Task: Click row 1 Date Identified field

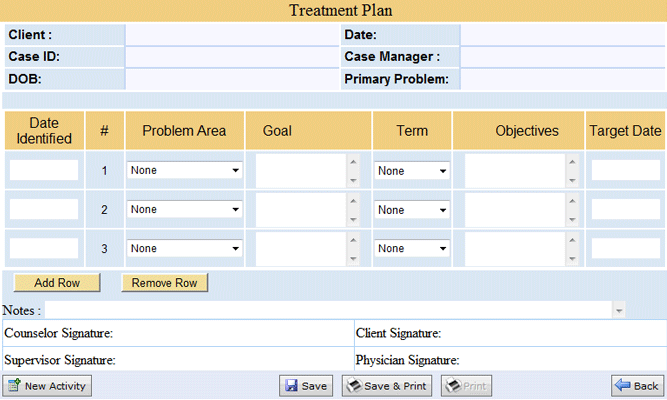Action: click(44, 170)
